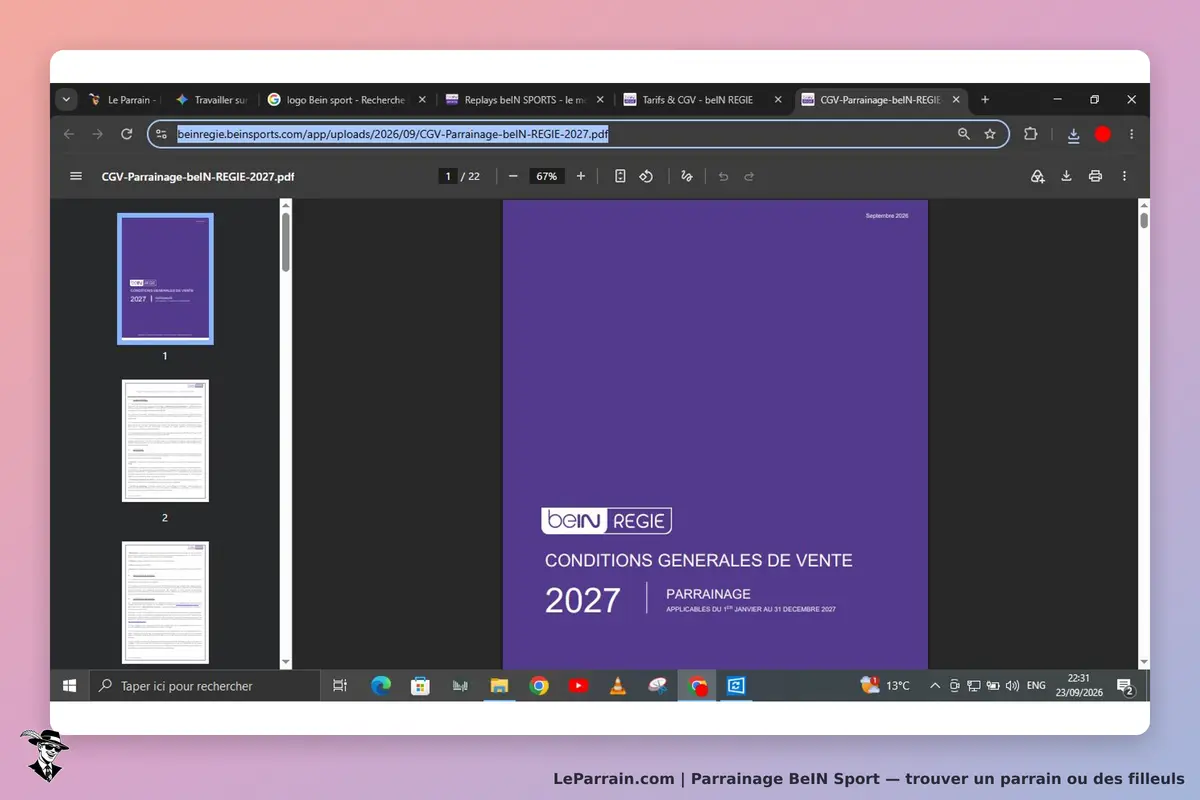Show hidden system tray icons
The height and width of the screenshot is (800, 1200).
[x=935, y=686]
